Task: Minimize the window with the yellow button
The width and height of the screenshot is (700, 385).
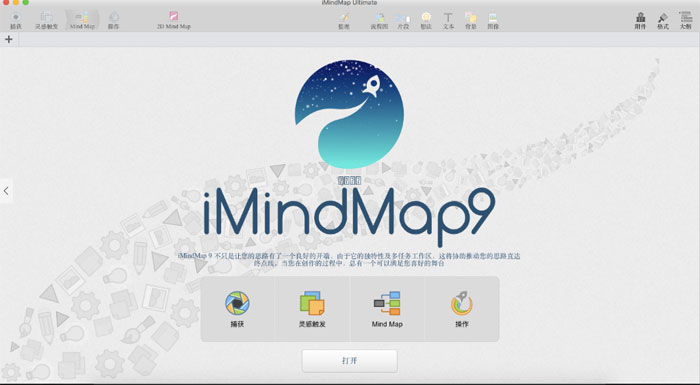Action: (x=16, y=2)
